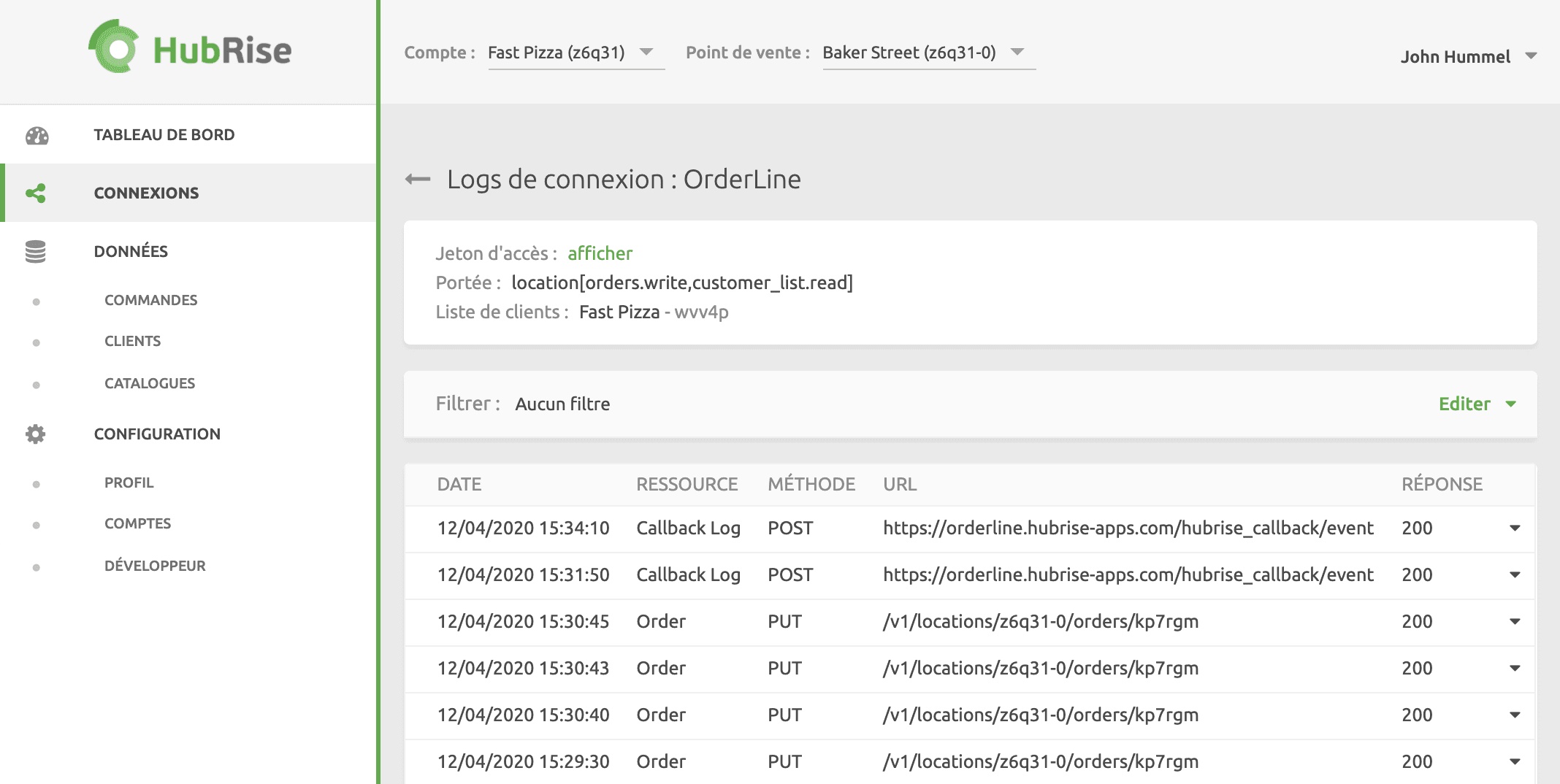Expand the PUT order log at 15:30:45
1560x784 pixels.
click(1514, 621)
